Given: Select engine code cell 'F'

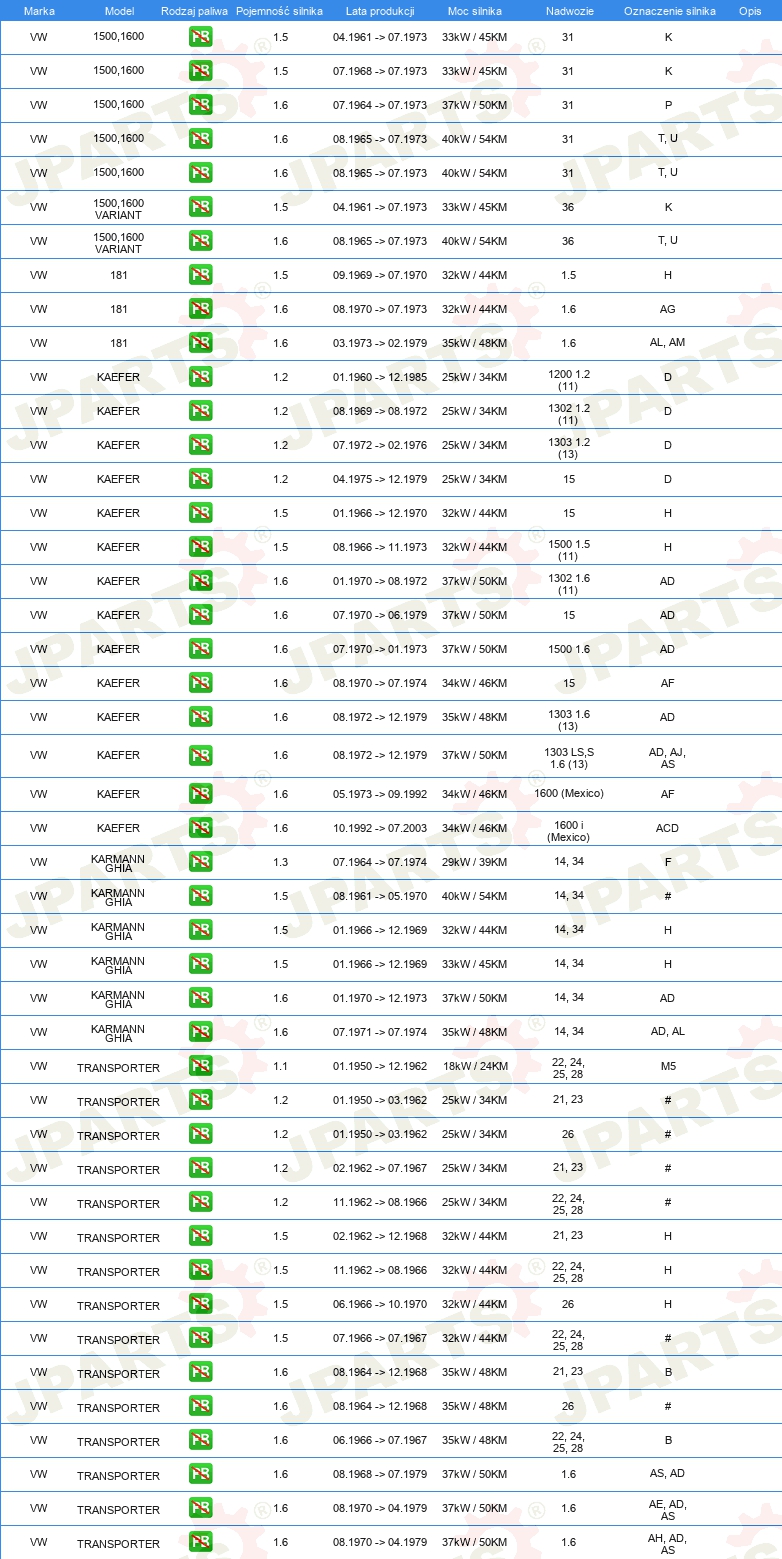Looking at the screenshot, I should (x=668, y=862).
